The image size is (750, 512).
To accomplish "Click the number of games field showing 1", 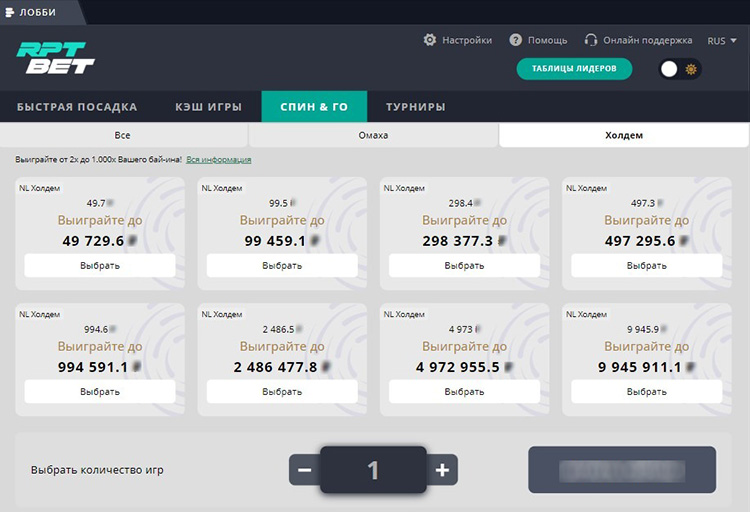I will (x=373, y=470).
